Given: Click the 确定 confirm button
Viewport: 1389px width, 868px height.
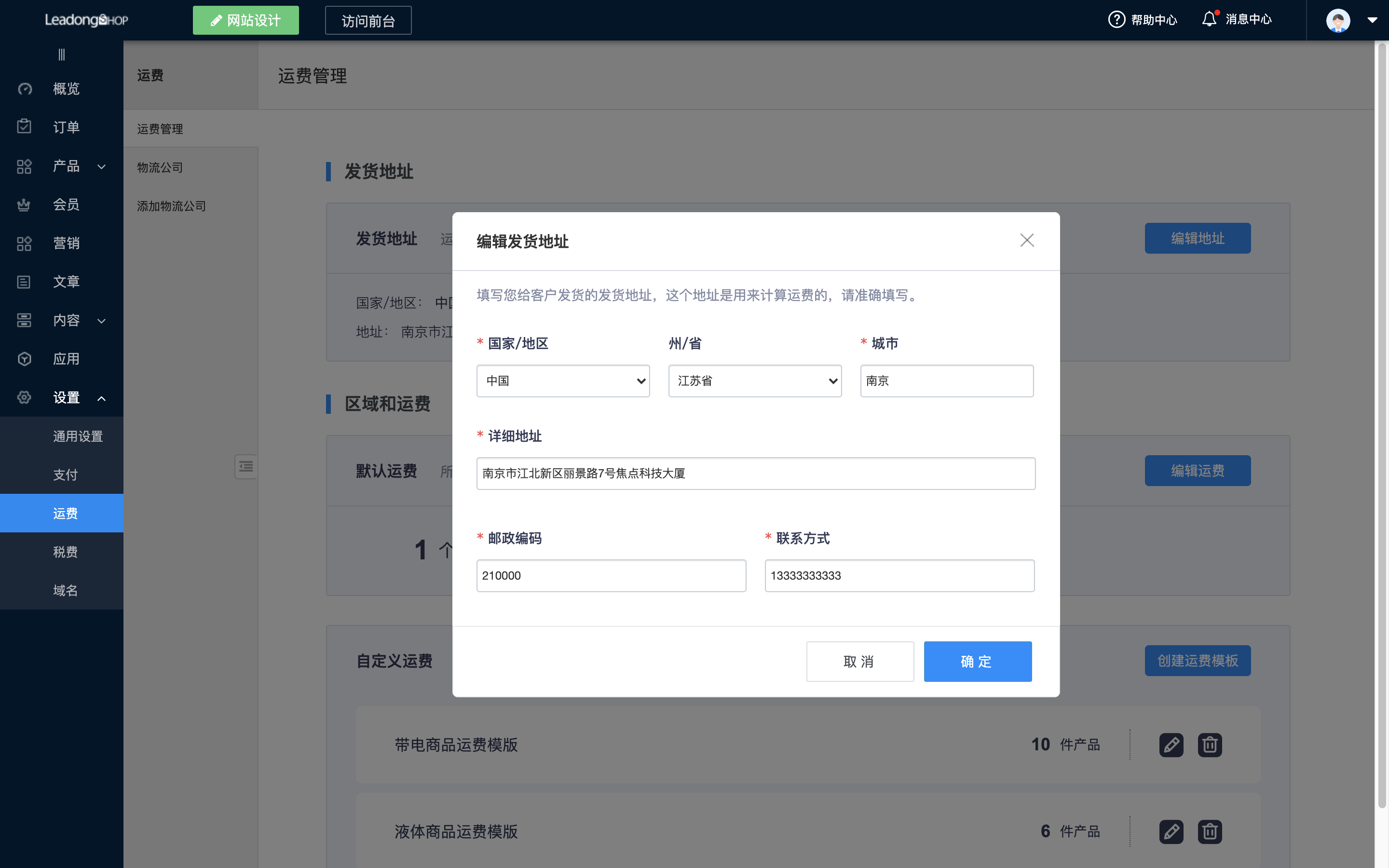Looking at the screenshot, I should [x=977, y=661].
